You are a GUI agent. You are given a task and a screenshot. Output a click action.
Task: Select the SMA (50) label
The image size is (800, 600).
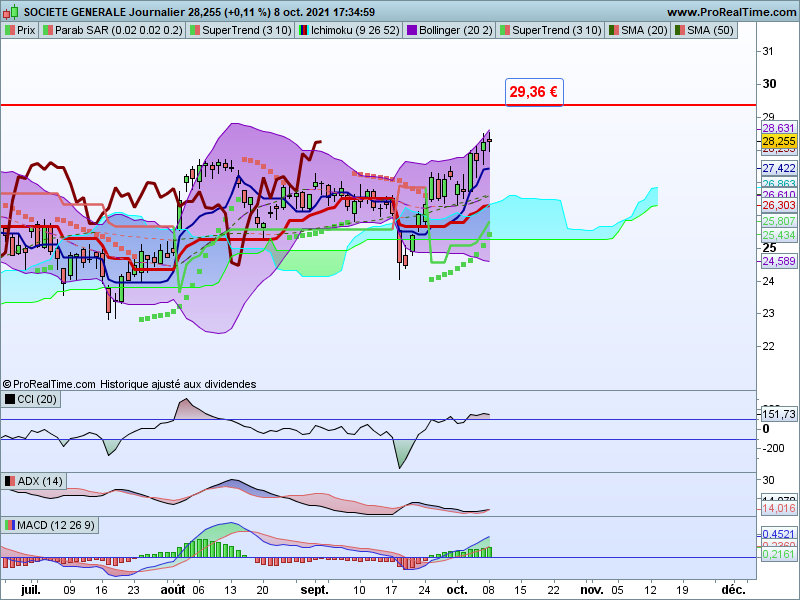(705, 30)
